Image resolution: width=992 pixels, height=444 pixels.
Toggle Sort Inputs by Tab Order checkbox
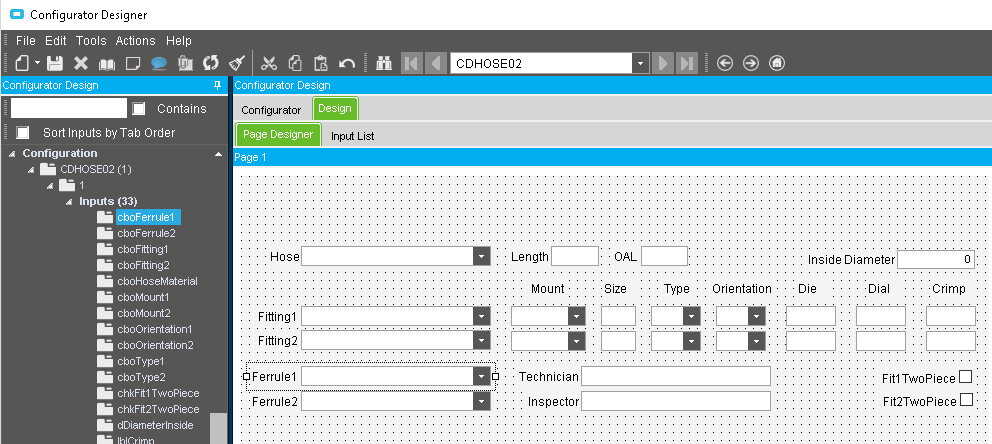point(23,133)
